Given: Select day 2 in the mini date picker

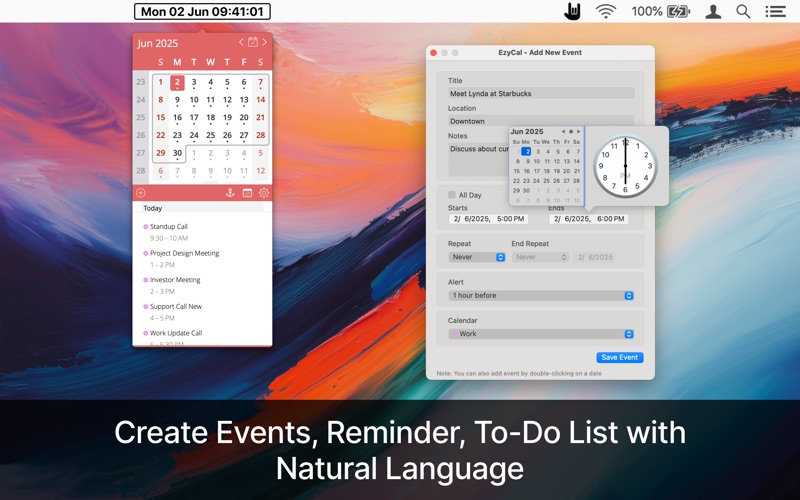Looking at the screenshot, I should 527,152.
